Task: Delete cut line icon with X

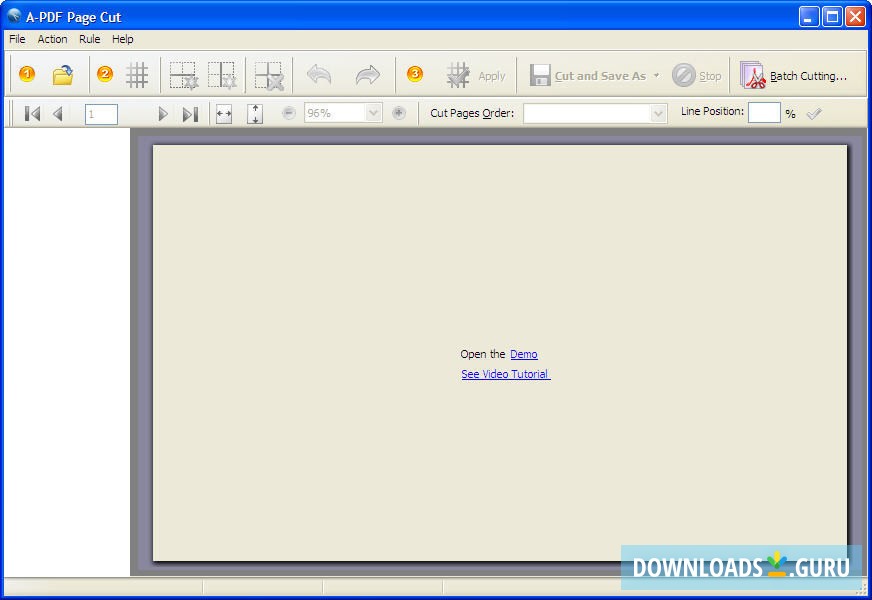Action: (x=269, y=75)
